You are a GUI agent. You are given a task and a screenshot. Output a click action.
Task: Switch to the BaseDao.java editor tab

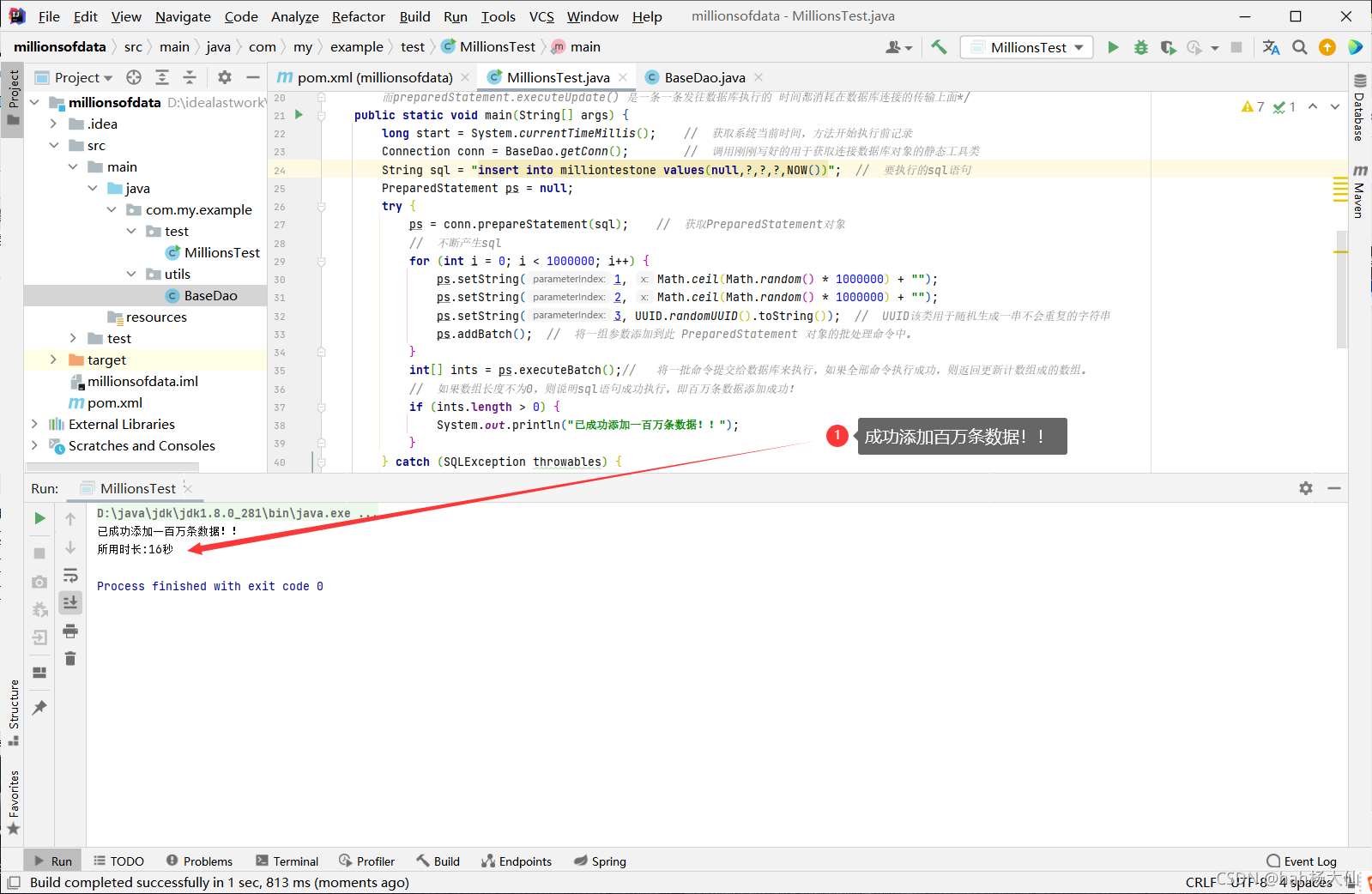[704, 77]
